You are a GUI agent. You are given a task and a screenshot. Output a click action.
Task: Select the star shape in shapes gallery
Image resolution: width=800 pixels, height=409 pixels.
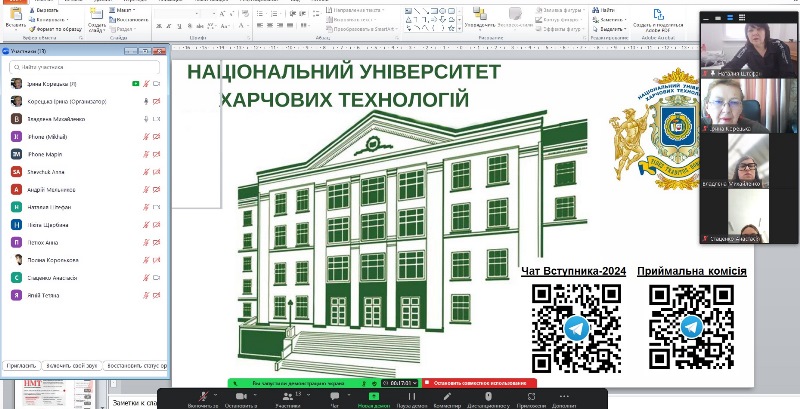pyautogui.click(x=451, y=28)
